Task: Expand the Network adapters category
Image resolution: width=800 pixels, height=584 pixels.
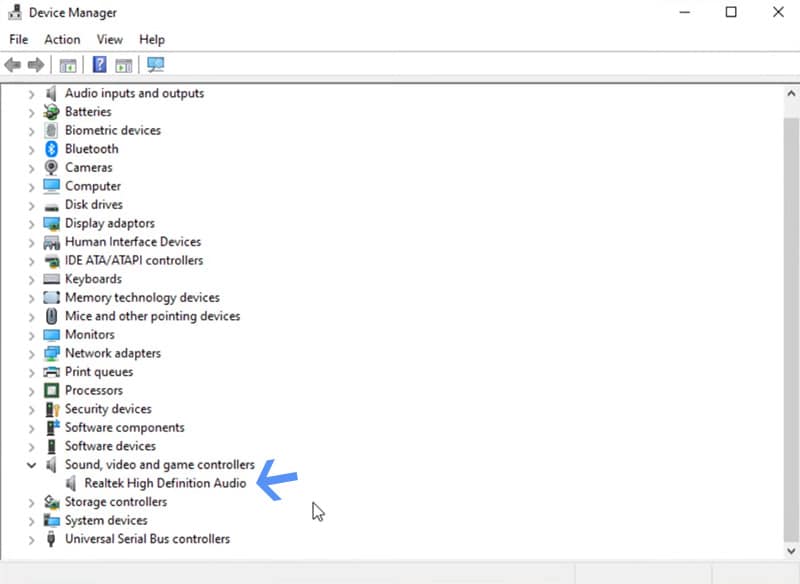Action: [x=31, y=353]
